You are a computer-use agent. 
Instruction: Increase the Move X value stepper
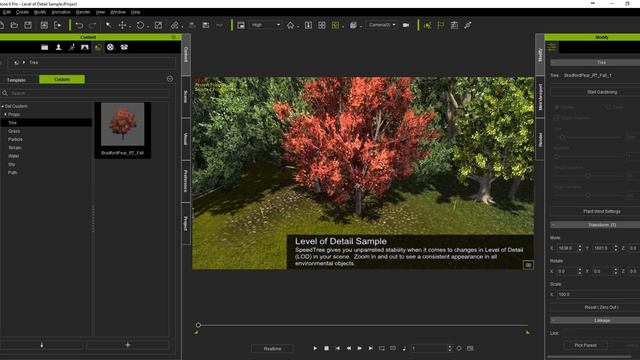click(580, 246)
